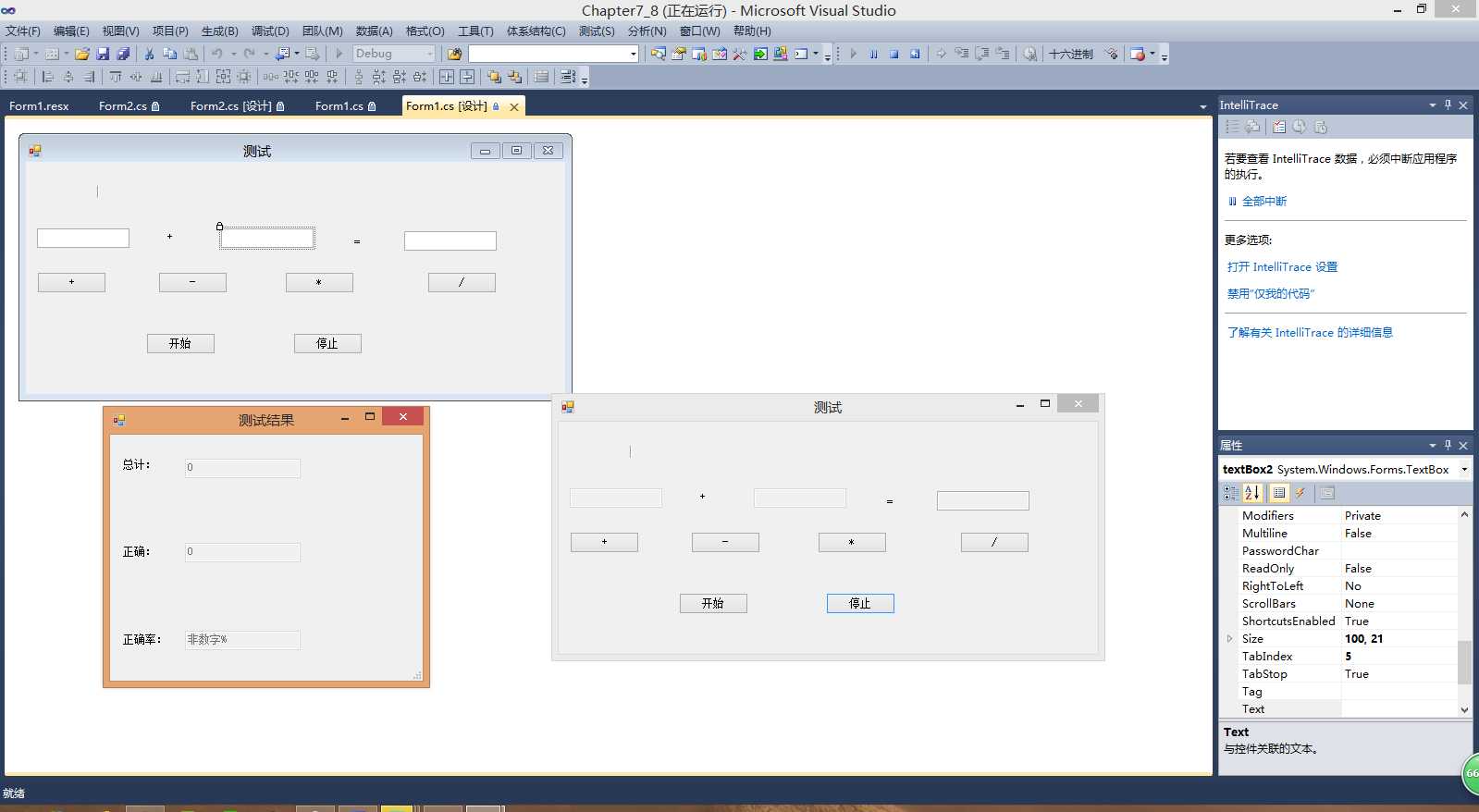Screen dimensions: 1479x812
Task: Click the - button in the designer form
Action: tap(192, 282)
